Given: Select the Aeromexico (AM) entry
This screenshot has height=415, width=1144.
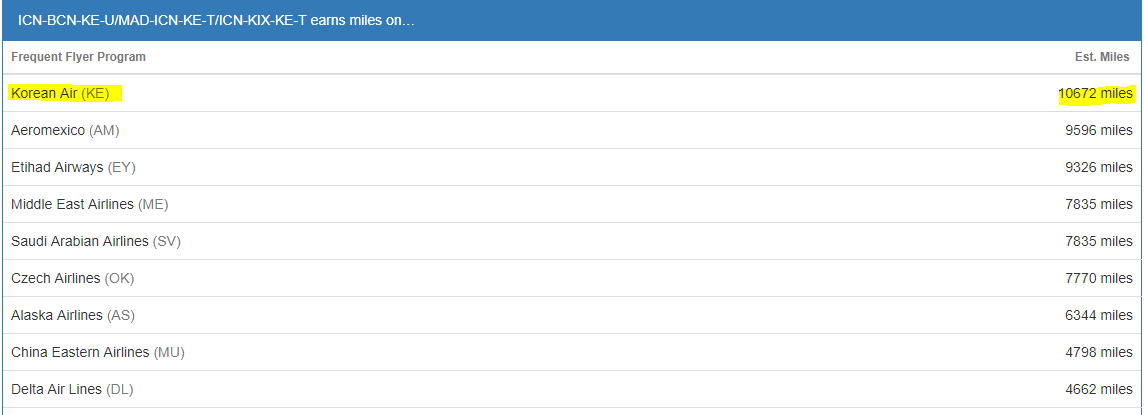Looking at the screenshot, I should pyautogui.click(x=572, y=131).
